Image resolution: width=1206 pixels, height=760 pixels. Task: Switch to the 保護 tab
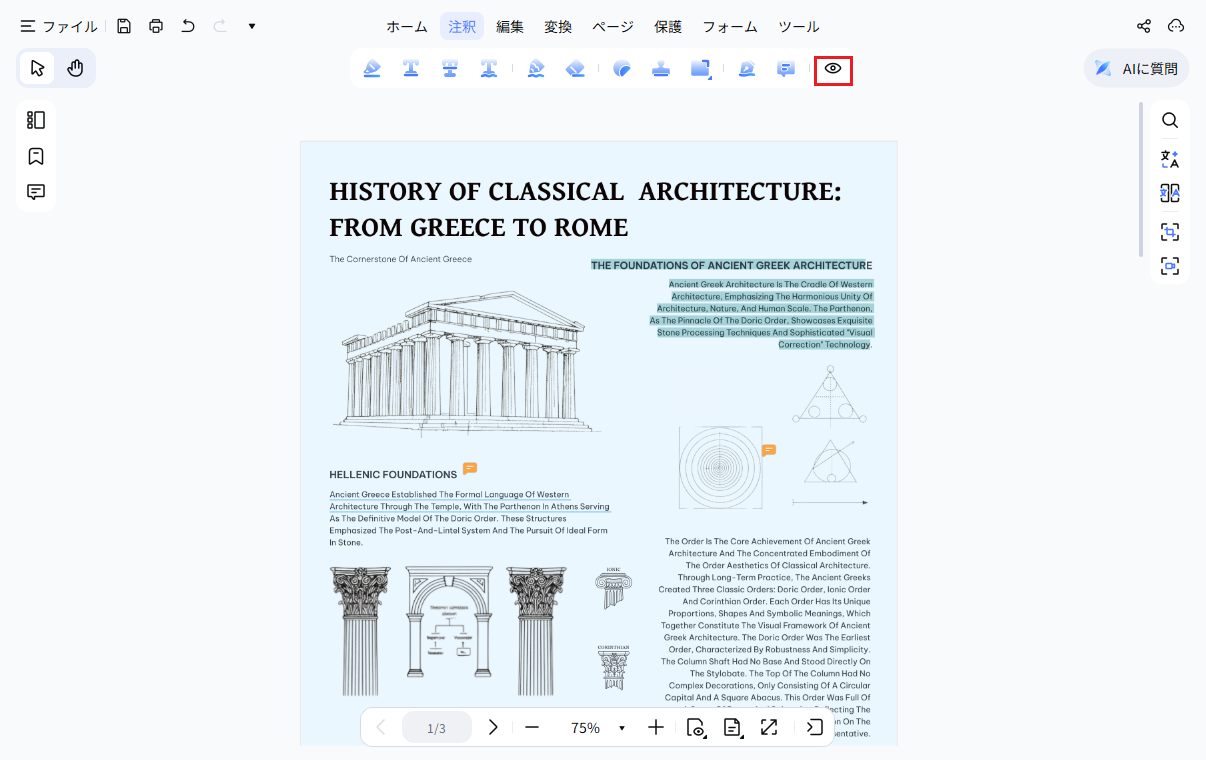(x=668, y=27)
